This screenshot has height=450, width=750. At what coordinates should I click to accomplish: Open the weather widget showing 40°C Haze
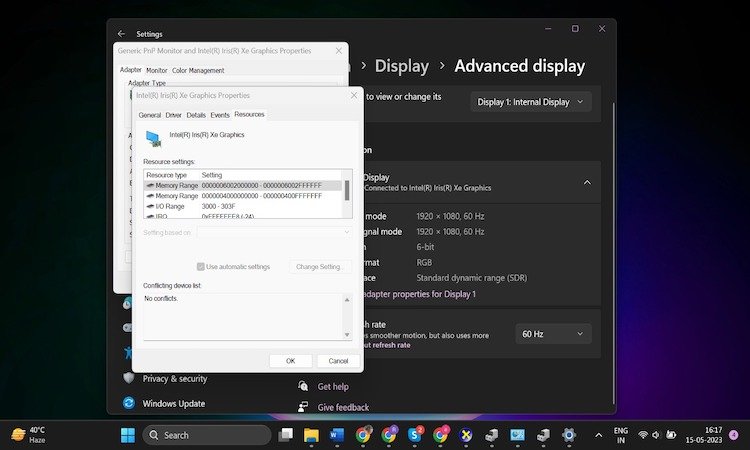coord(29,435)
